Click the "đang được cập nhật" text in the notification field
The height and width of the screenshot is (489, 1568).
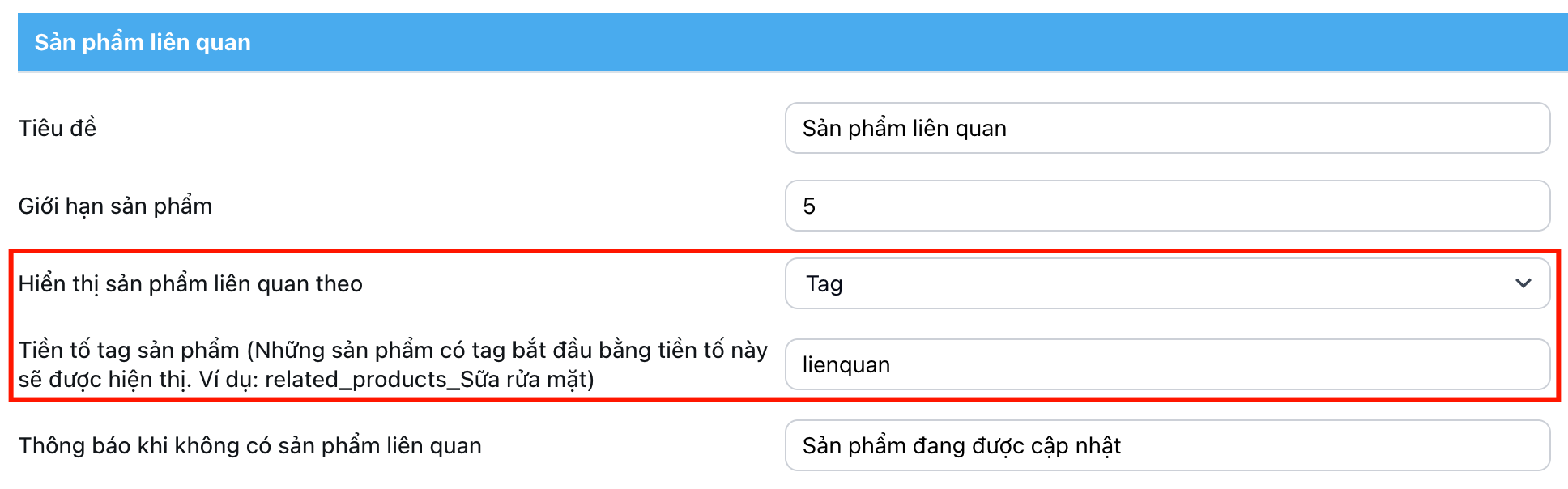click(x=1017, y=446)
